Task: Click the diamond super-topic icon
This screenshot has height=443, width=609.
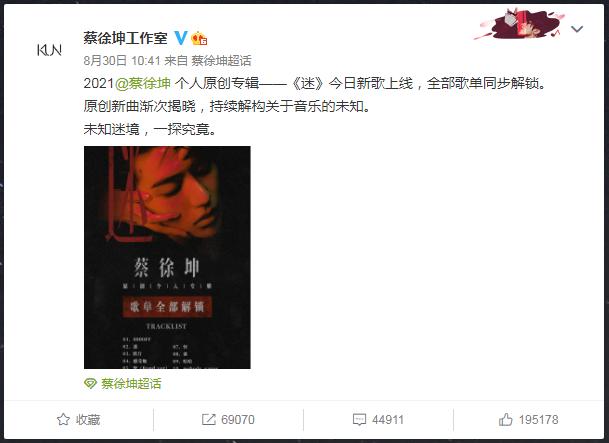Action: click(x=90, y=384)
